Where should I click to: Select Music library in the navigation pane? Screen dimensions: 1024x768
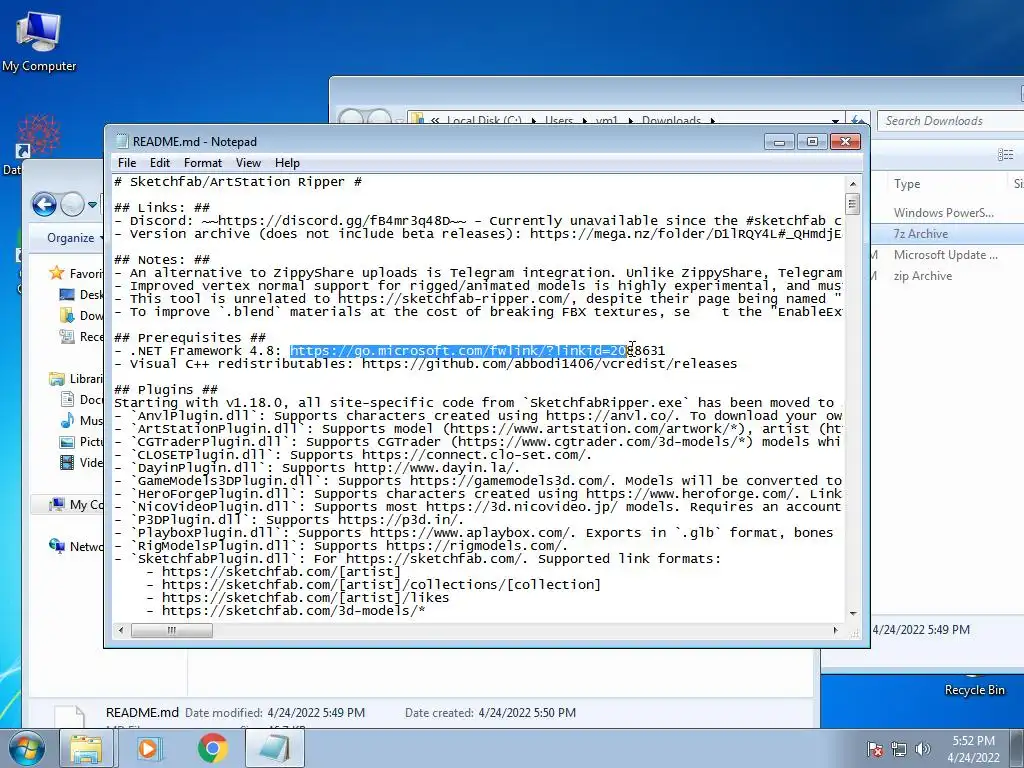81,420
